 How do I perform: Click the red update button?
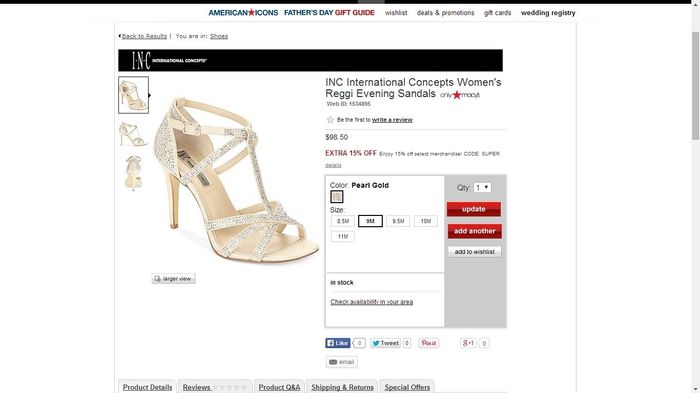[x=474, y=209]
